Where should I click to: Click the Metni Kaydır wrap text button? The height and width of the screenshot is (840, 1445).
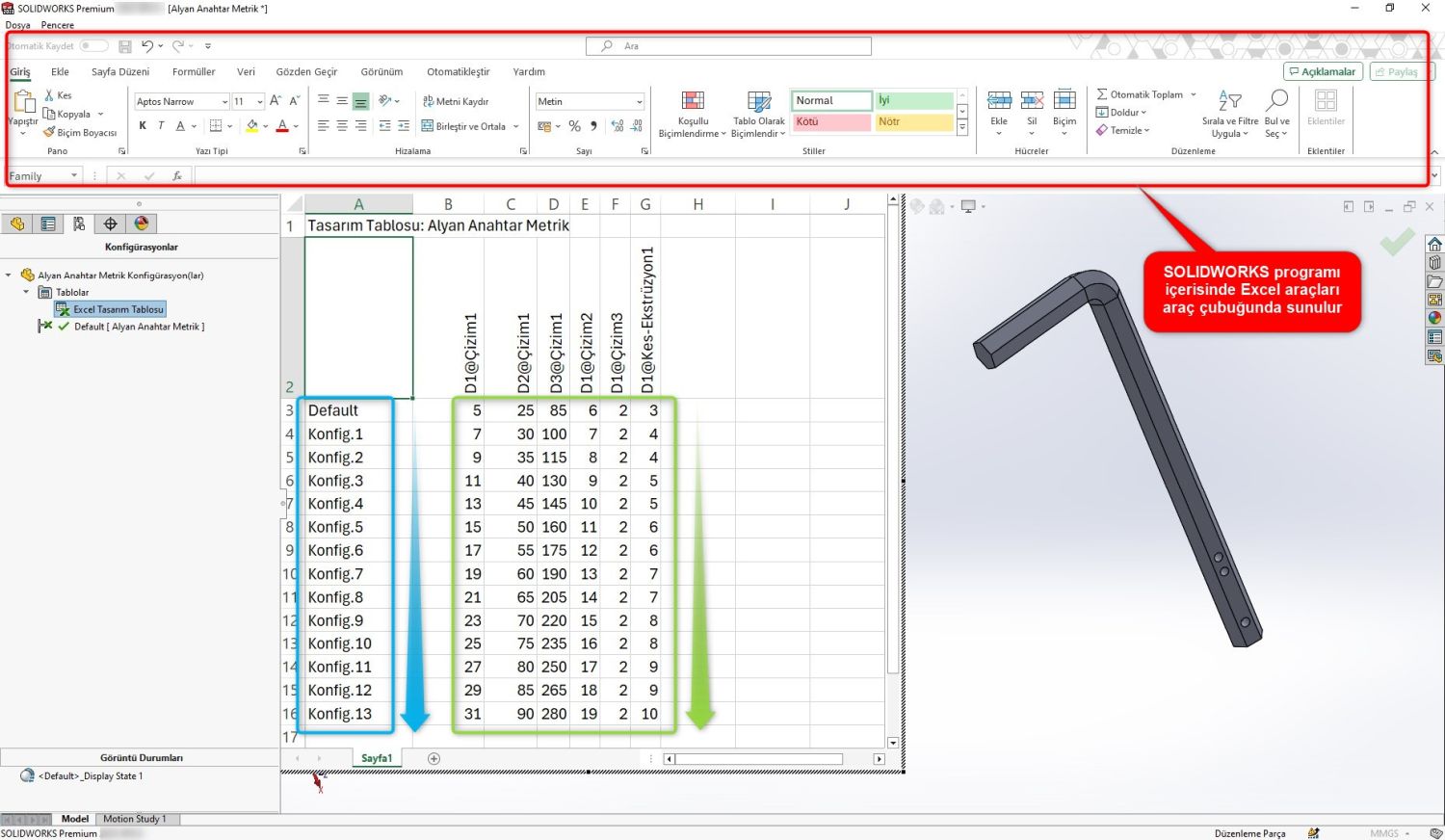[x=456, y=101]
